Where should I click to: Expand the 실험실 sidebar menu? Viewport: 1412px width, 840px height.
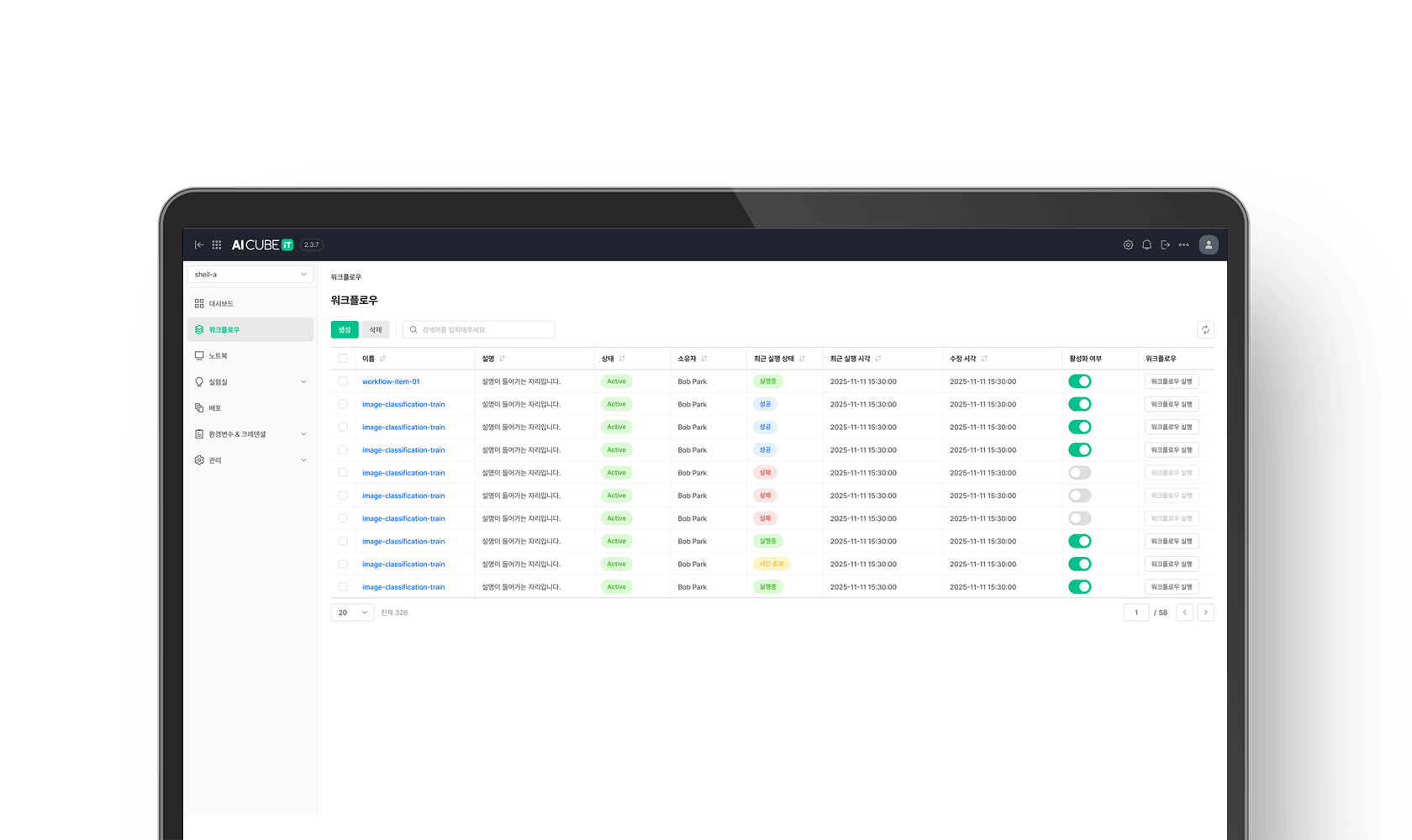250,381
